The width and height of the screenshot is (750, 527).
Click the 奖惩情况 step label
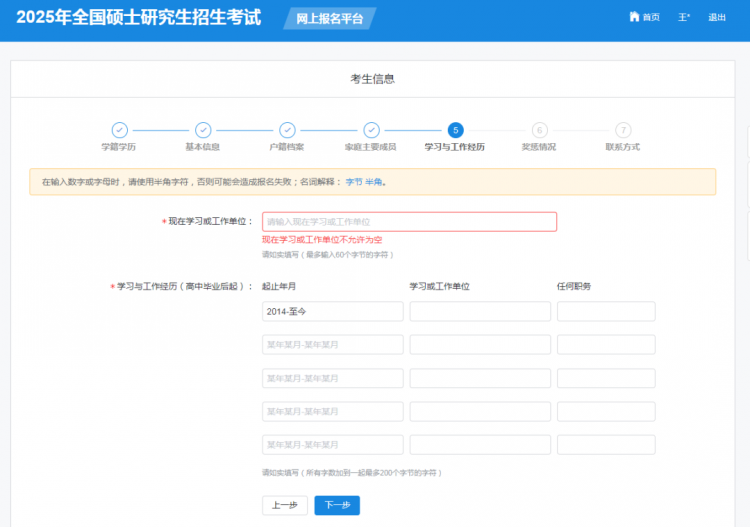point(539,147)
